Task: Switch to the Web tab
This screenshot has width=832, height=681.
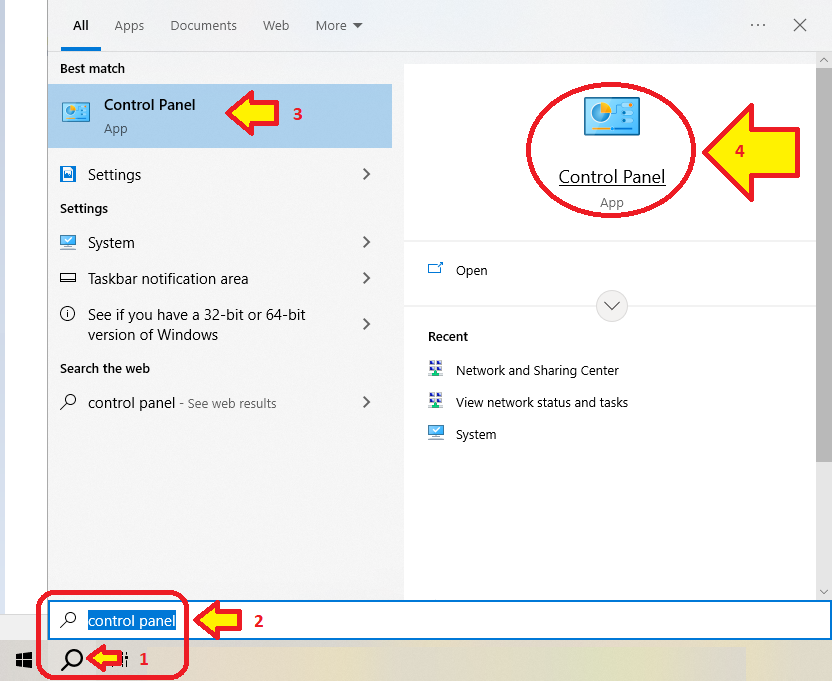Action: (276, 25)
